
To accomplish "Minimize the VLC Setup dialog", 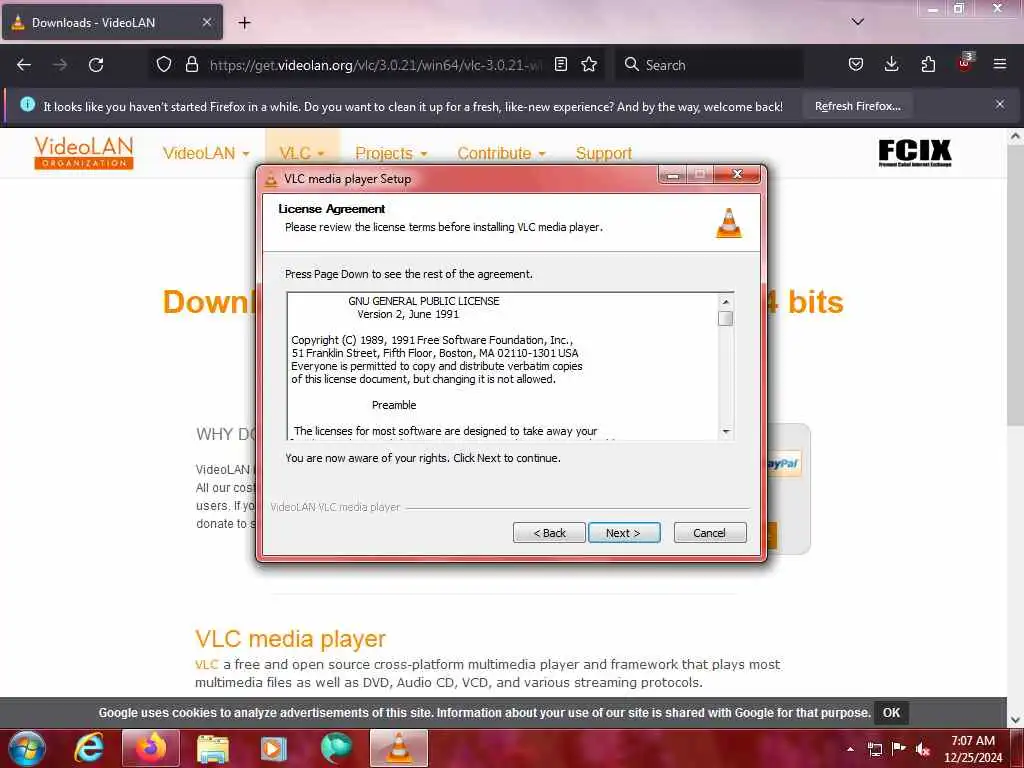I will 673,174.
